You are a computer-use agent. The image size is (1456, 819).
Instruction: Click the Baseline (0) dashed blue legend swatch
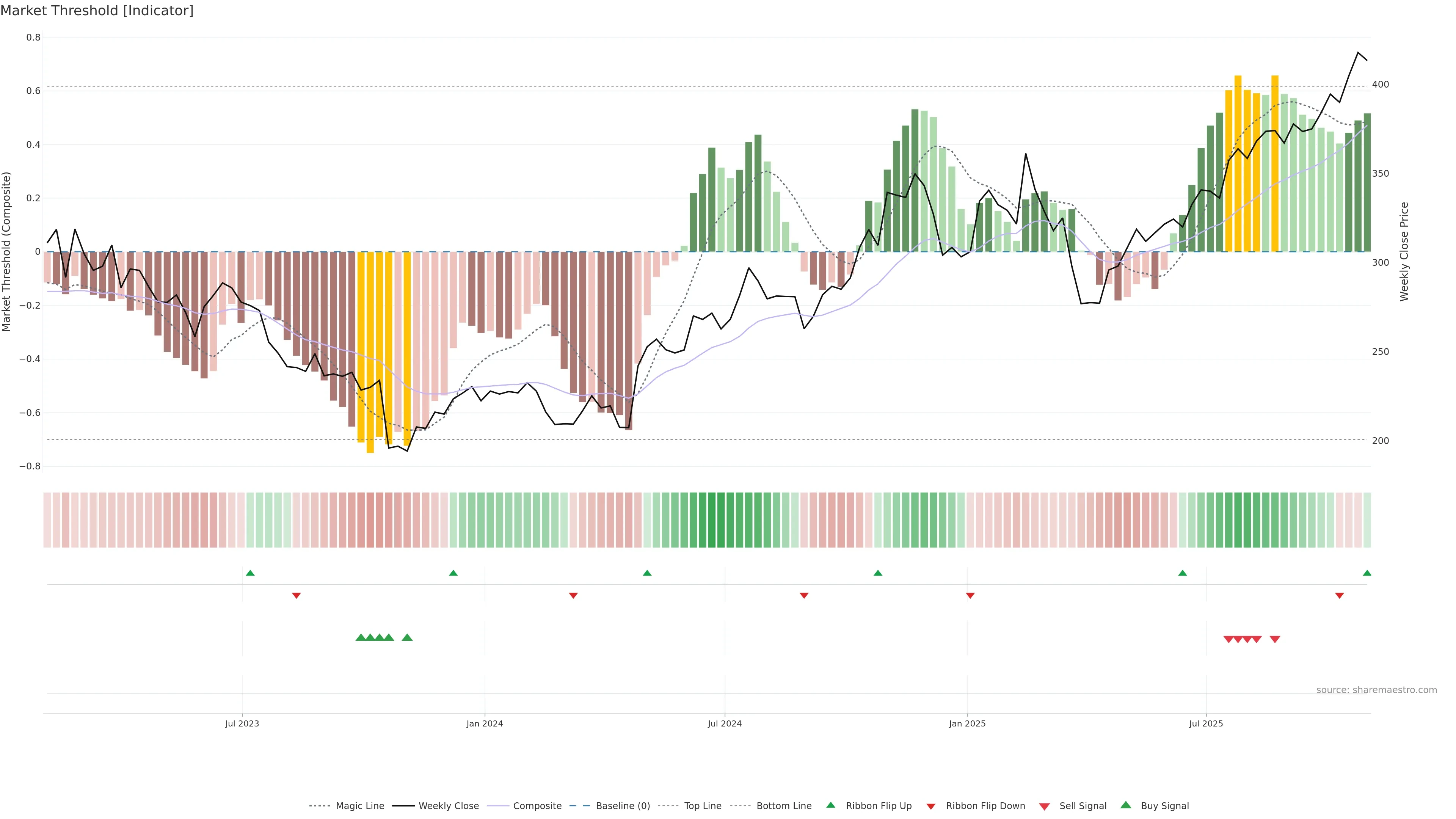[579, 806]
